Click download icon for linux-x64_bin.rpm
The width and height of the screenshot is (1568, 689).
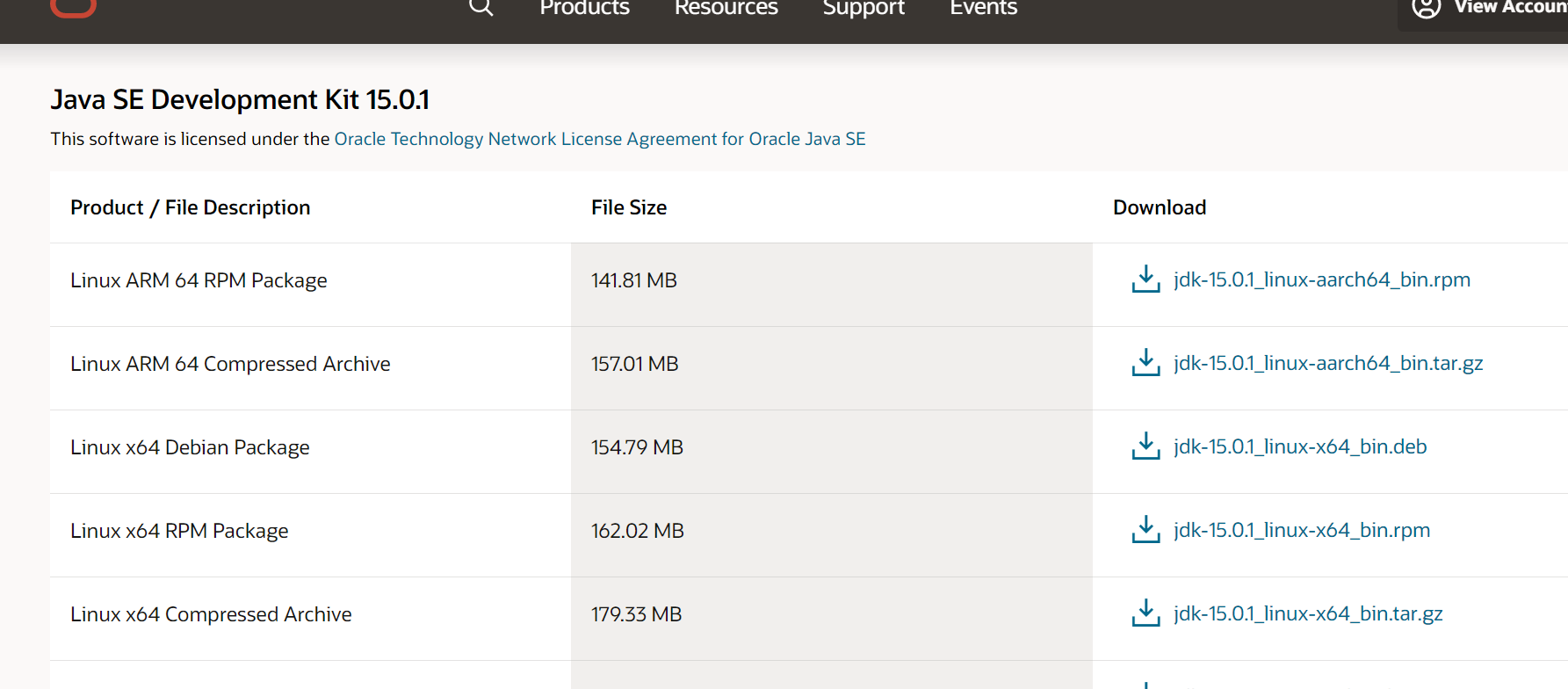1145,530
